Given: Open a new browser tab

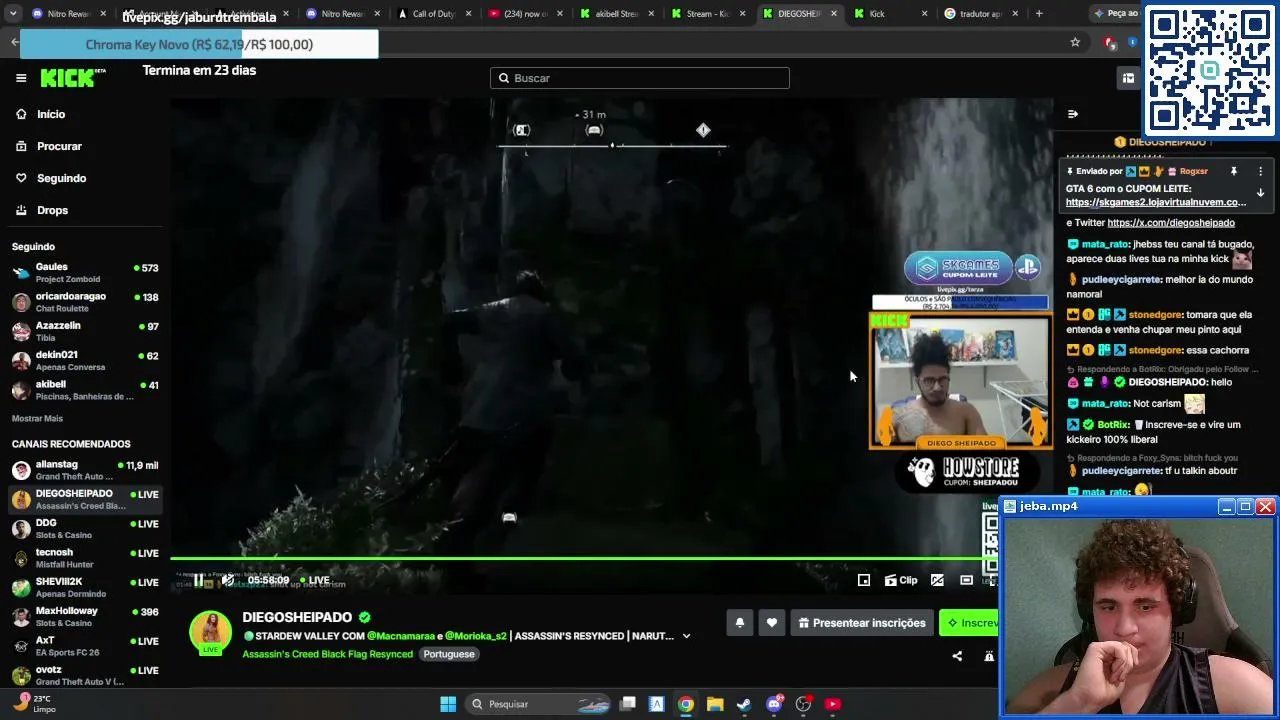Looking at the screenshot, I should coord(1039,14).
